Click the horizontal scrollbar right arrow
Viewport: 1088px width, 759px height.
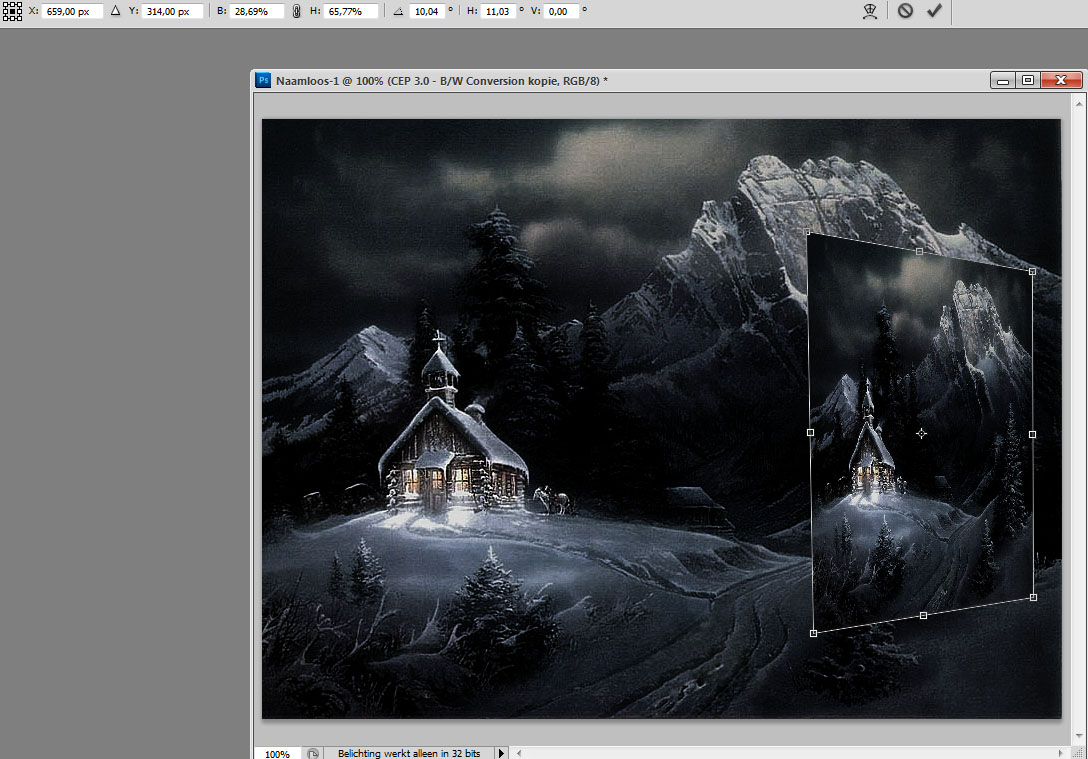(x=1060, y=753)
